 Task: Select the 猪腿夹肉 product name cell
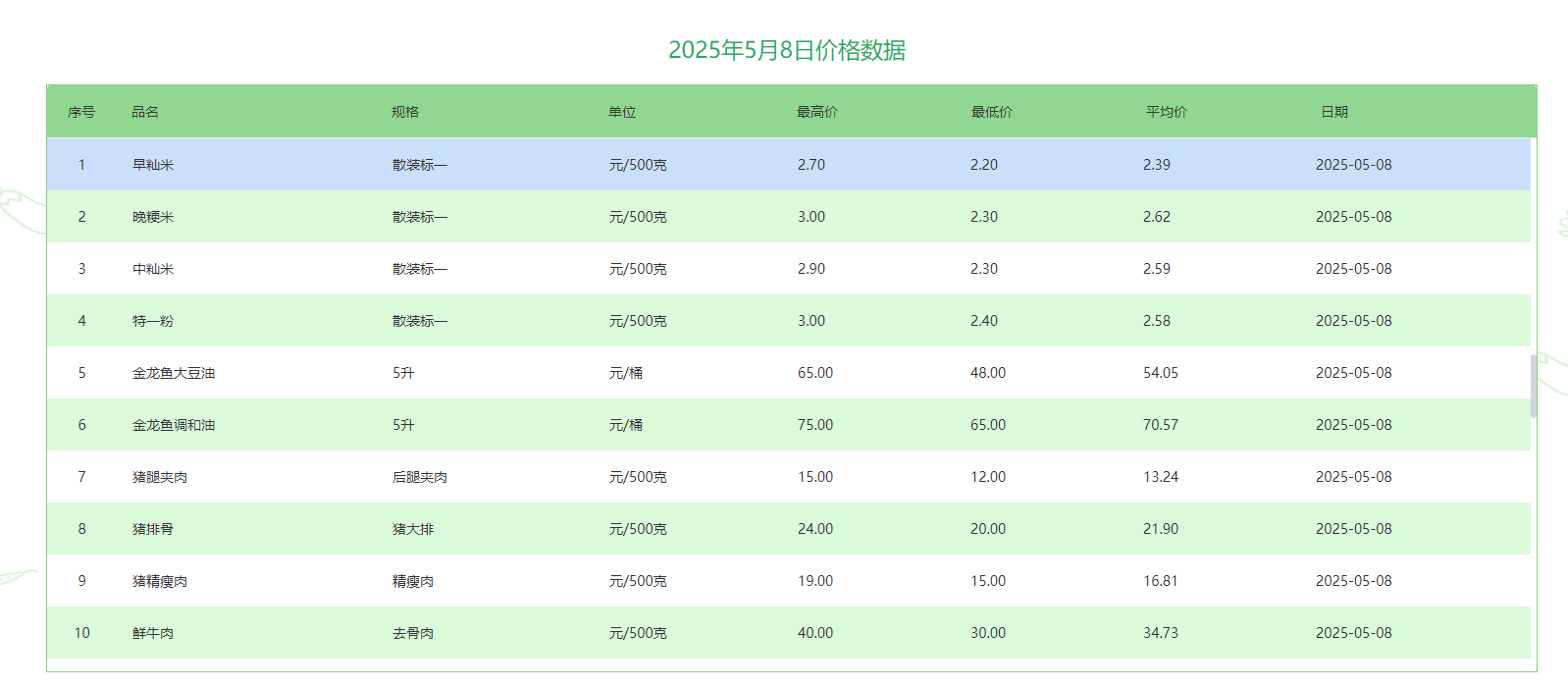(160, 477)
